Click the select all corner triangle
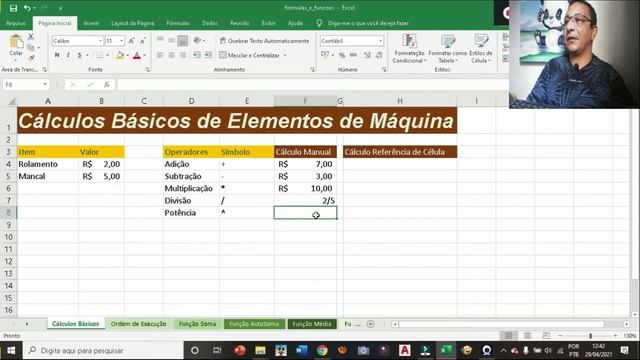 click(x=12, y=101)
